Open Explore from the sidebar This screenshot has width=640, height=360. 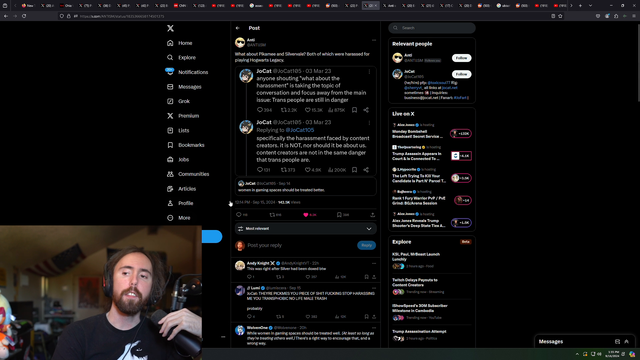pos(181,58)
